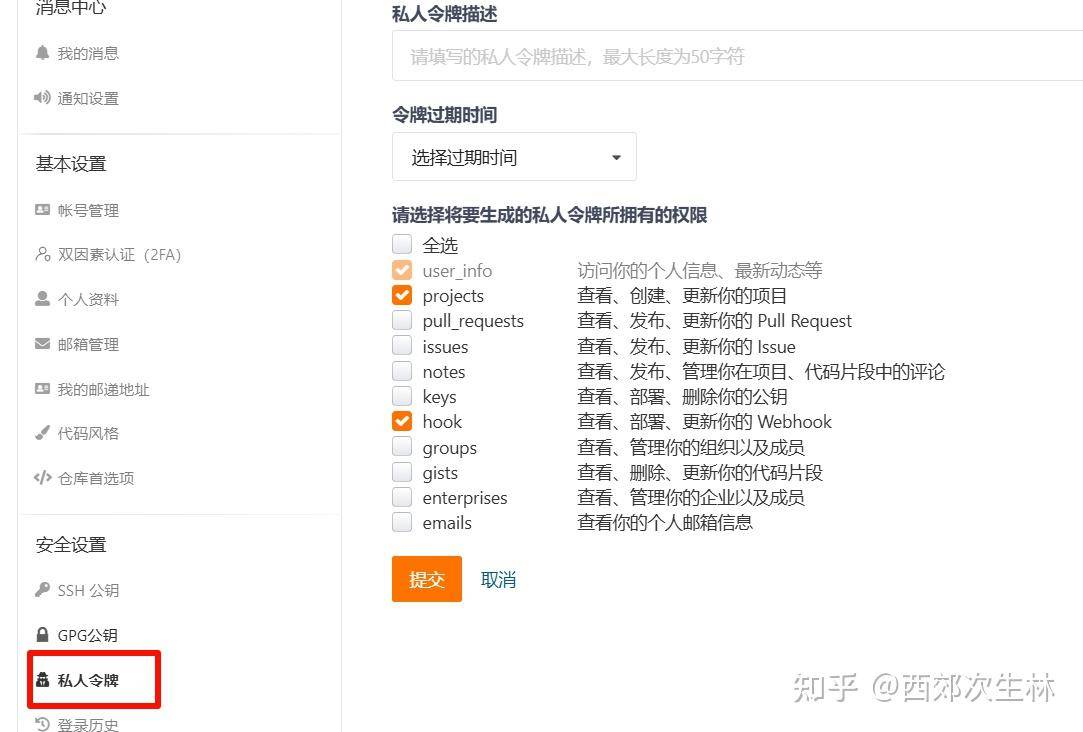Image resolution: width=1083 pixels, height=732 pixels.
Task: Click the speaker icon beside 通知设置
Action: [x=42, y=97]
